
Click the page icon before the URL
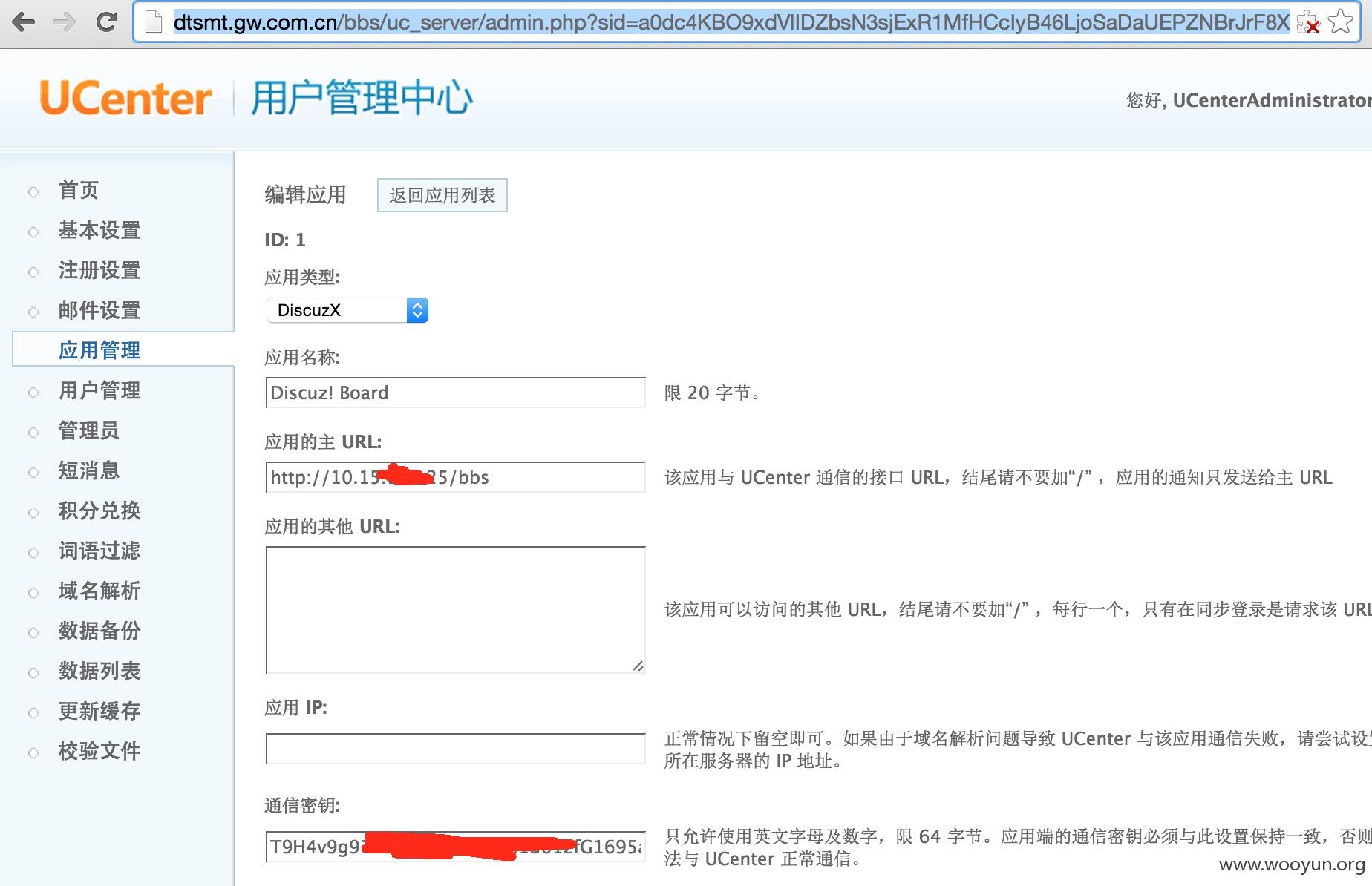coord(153,22)
